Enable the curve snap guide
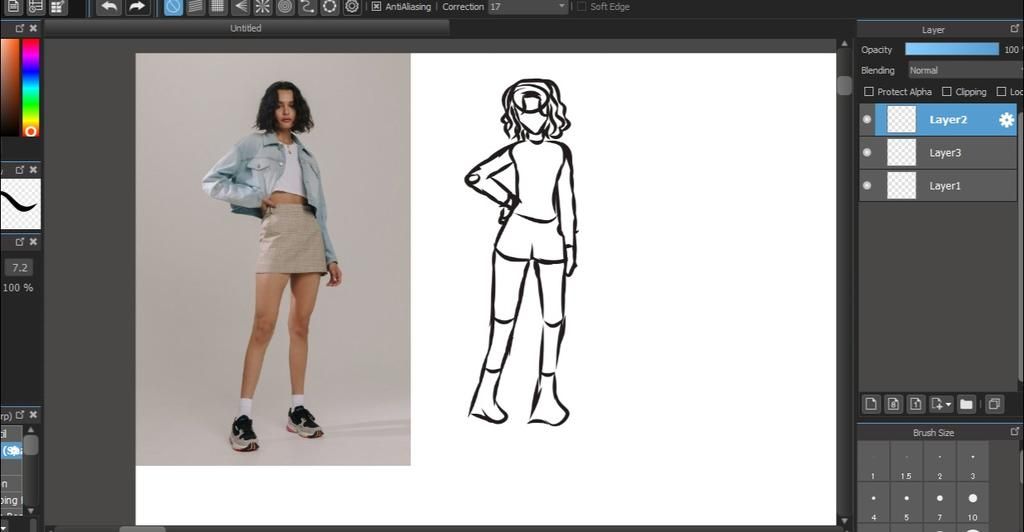Image resolution: width=1024 pixels, height=532 pixels. [x=307, y=7]
